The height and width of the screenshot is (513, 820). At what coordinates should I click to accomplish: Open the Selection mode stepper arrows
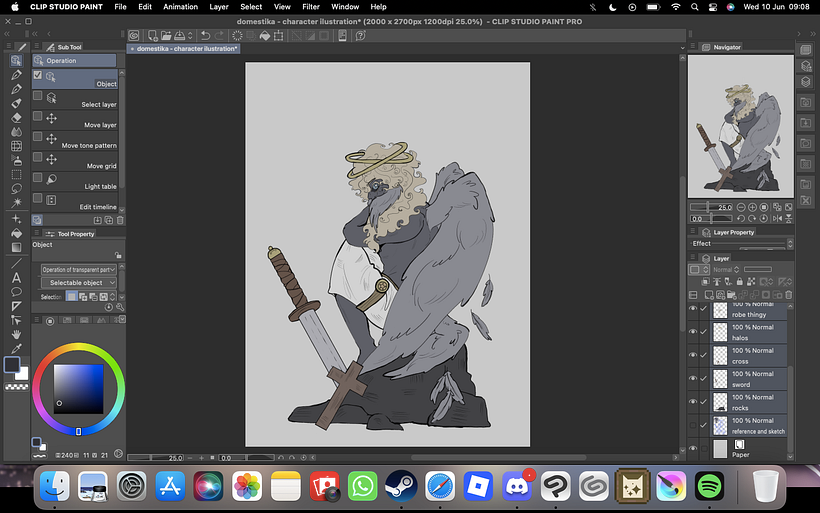click(112, 297)
